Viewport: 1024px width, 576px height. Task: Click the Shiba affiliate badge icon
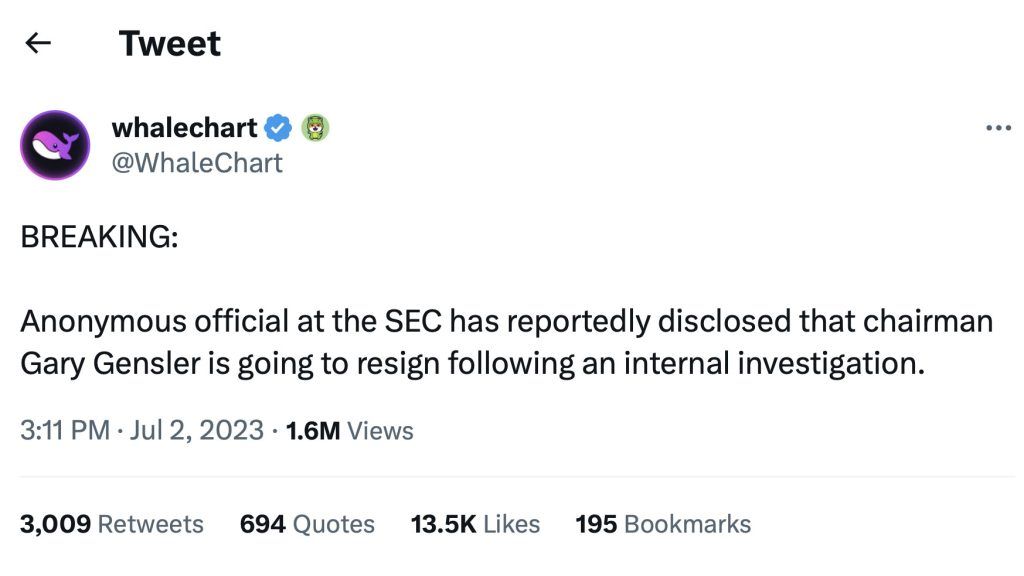[315, 128]
